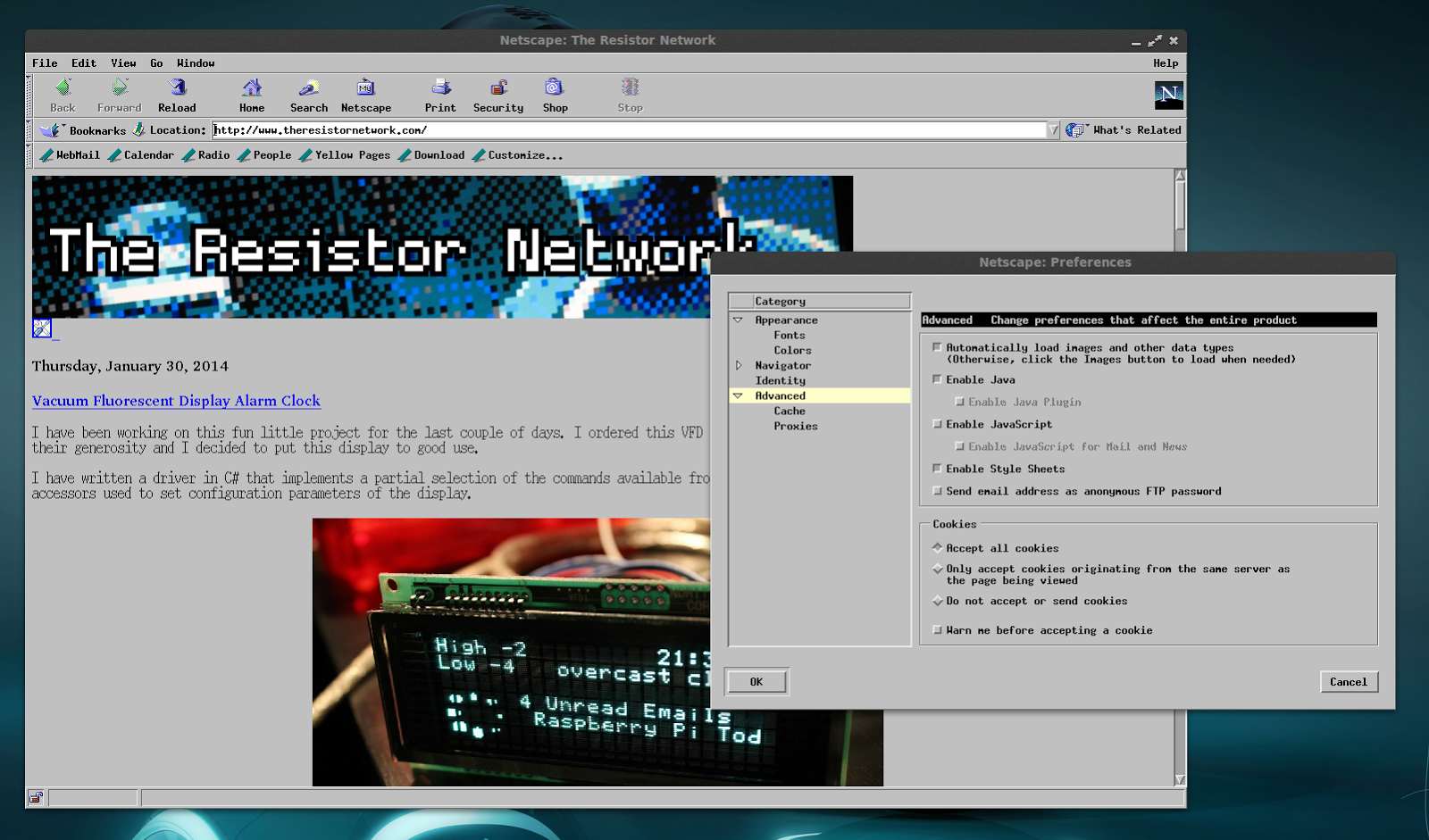The image size is (1429, 840).
Task: Toggle Automatically load images checkbox
Action: tap(937, 347)
